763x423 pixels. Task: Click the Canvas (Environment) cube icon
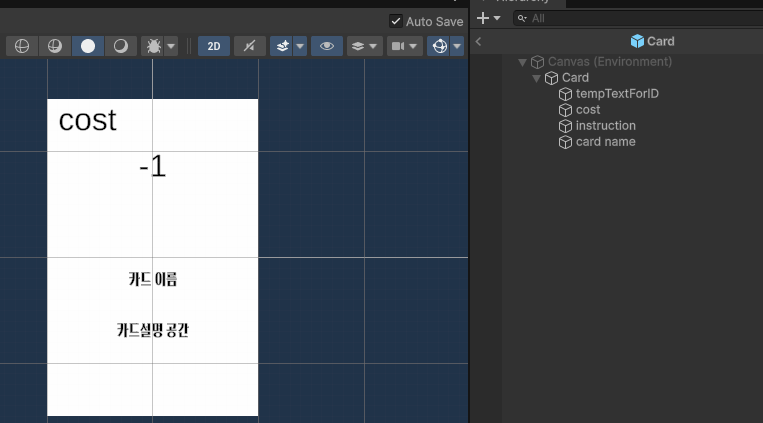537,62
